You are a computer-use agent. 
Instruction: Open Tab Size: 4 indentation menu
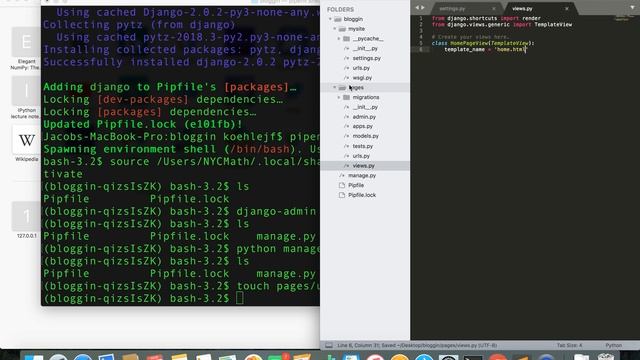click(x=569, y=345)
